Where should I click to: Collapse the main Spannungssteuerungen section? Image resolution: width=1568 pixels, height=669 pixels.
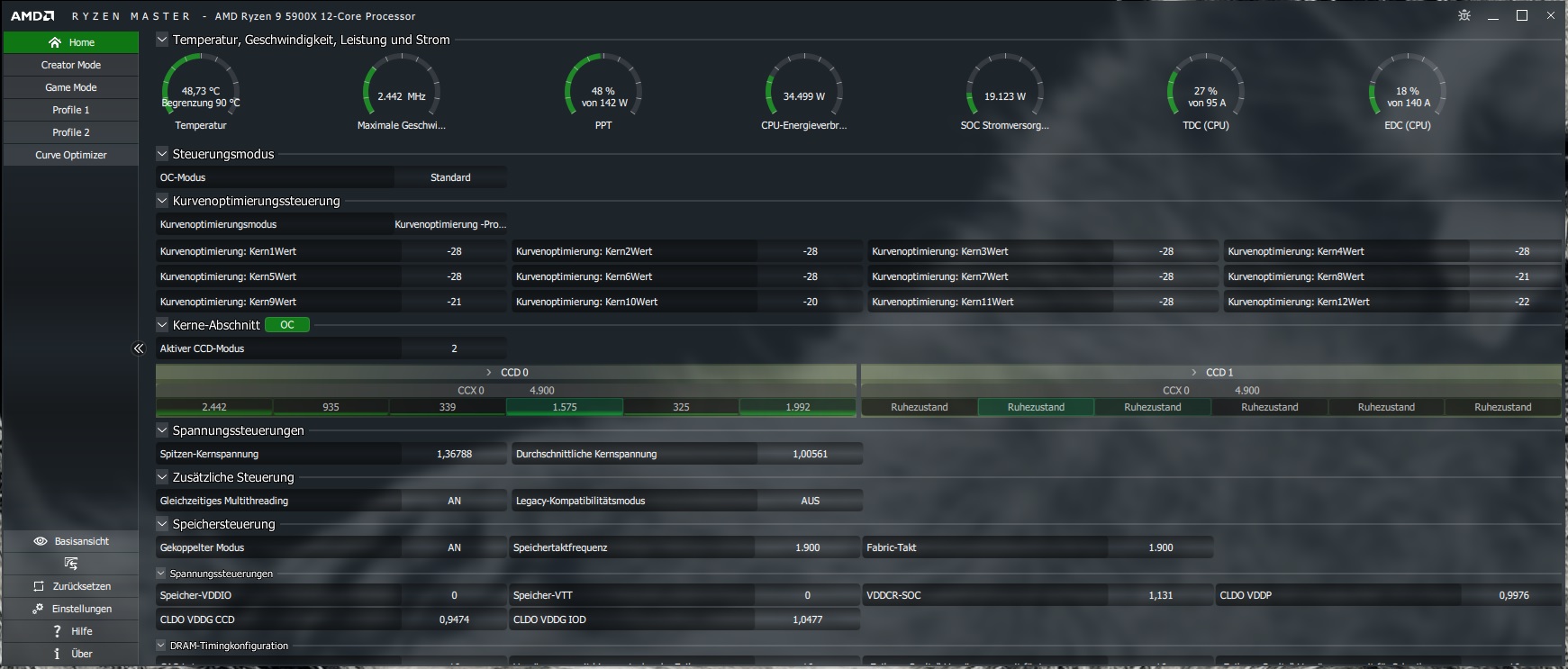pos(162,430)
